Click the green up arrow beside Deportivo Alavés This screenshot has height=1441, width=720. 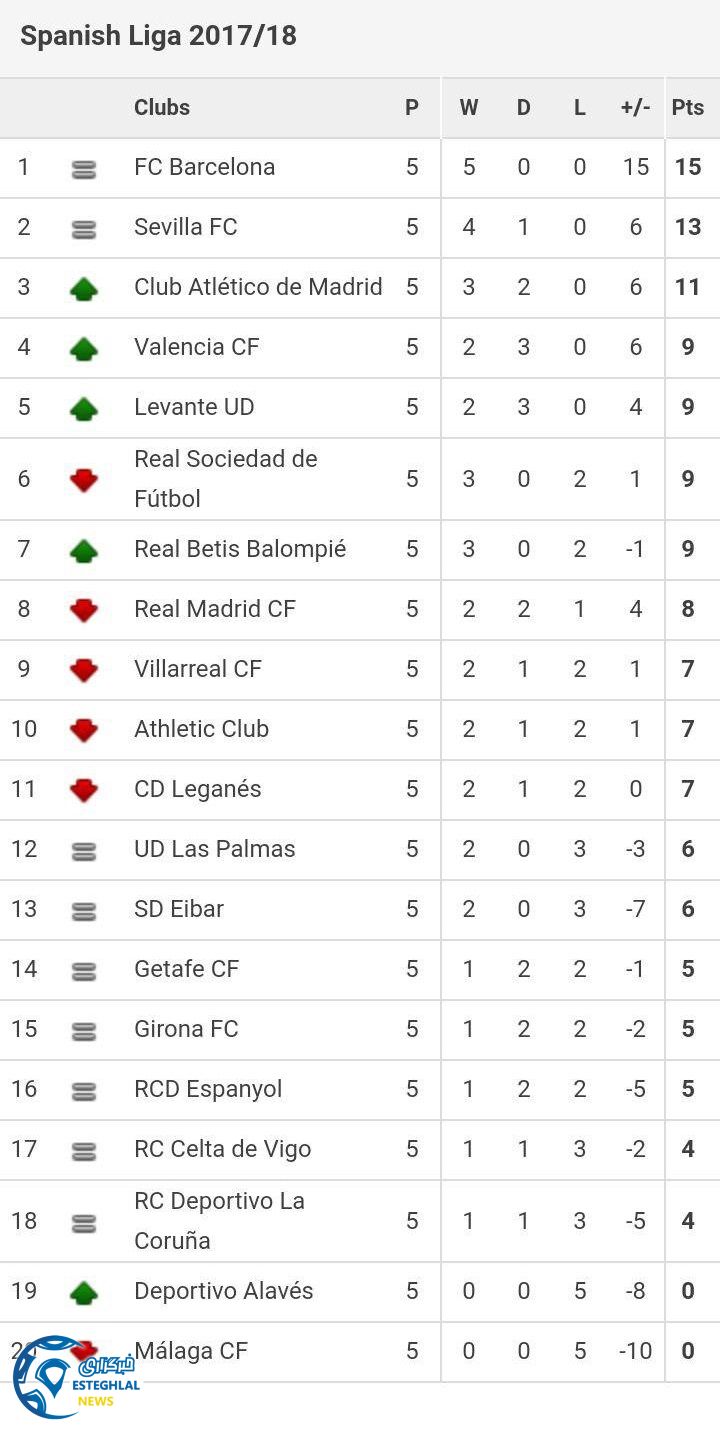[x=84, y=1293]
